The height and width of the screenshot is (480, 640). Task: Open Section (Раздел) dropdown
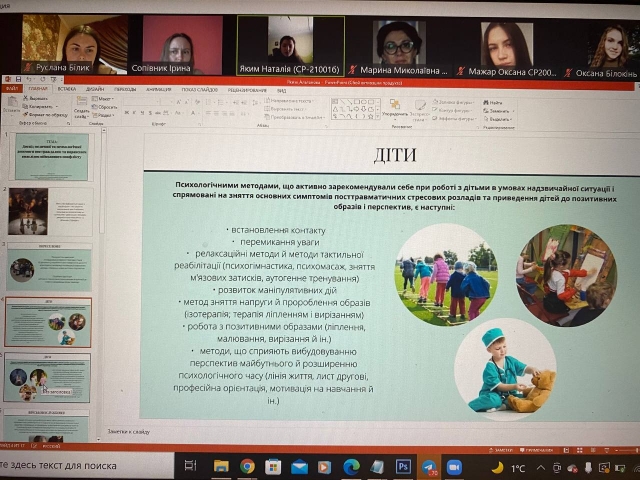[x=104, y=116]
